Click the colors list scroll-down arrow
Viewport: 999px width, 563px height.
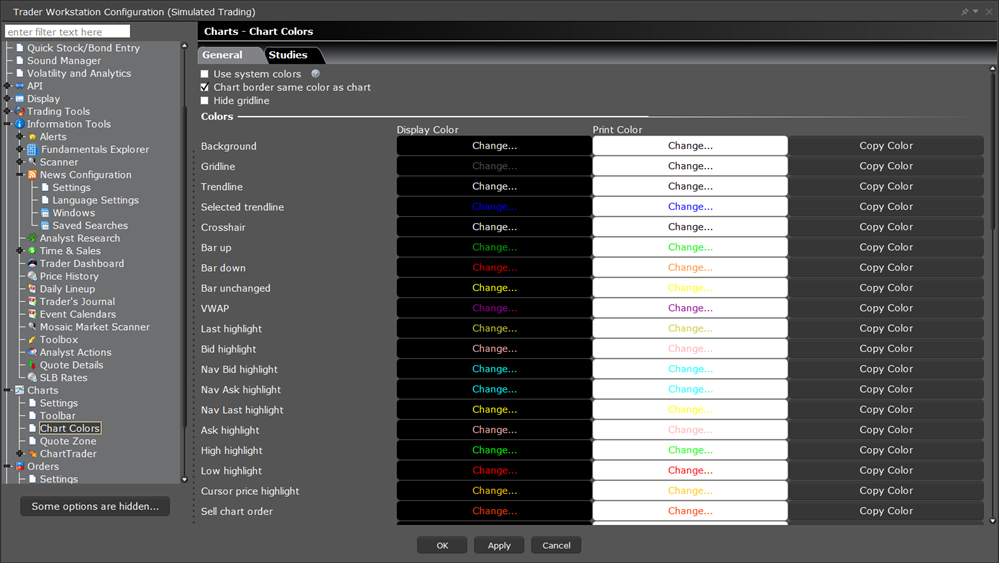992,521
